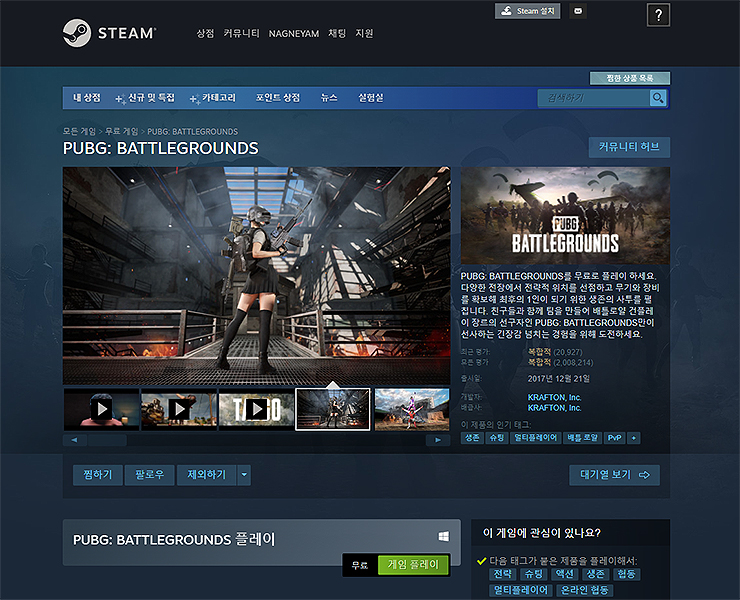Click the Steam 설치 install button
The width and height of the screenshot is (740, 600).
528,11
